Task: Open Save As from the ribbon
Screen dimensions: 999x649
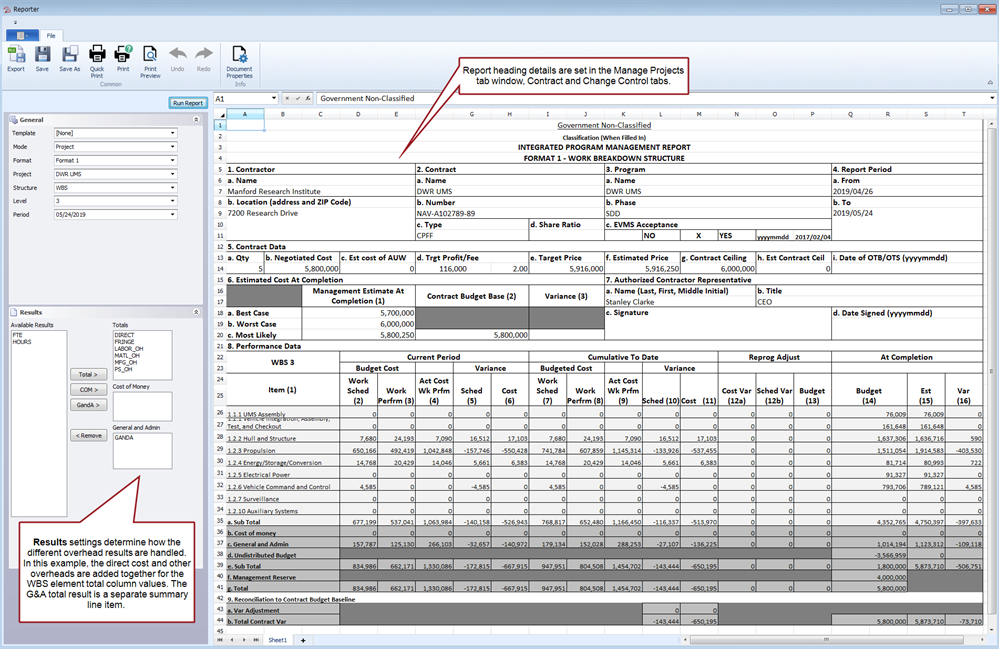Action: [69, 58]
